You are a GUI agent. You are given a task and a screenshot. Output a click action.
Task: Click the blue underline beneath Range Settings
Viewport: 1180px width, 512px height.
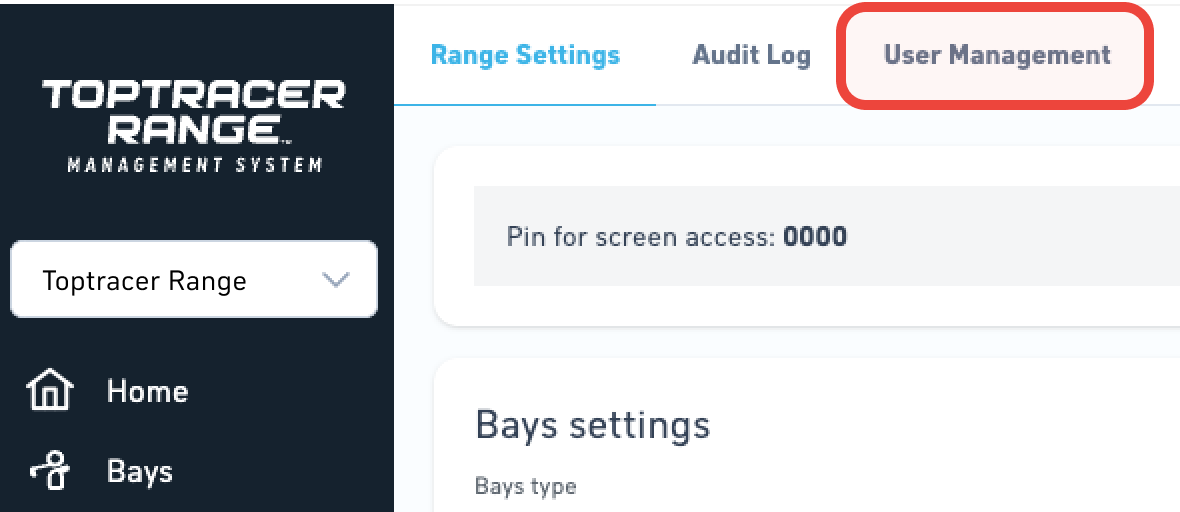(525, 104)
